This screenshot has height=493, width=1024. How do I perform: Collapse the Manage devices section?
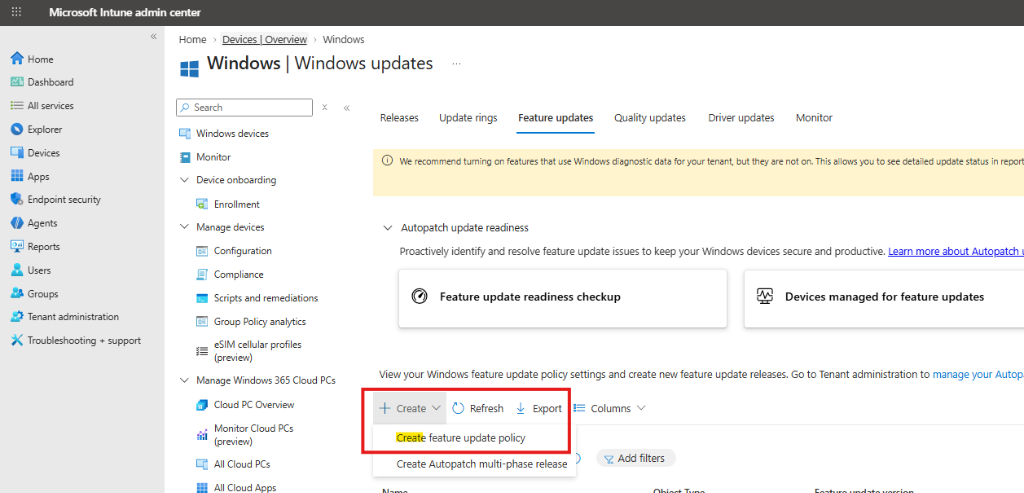[184, 227]
